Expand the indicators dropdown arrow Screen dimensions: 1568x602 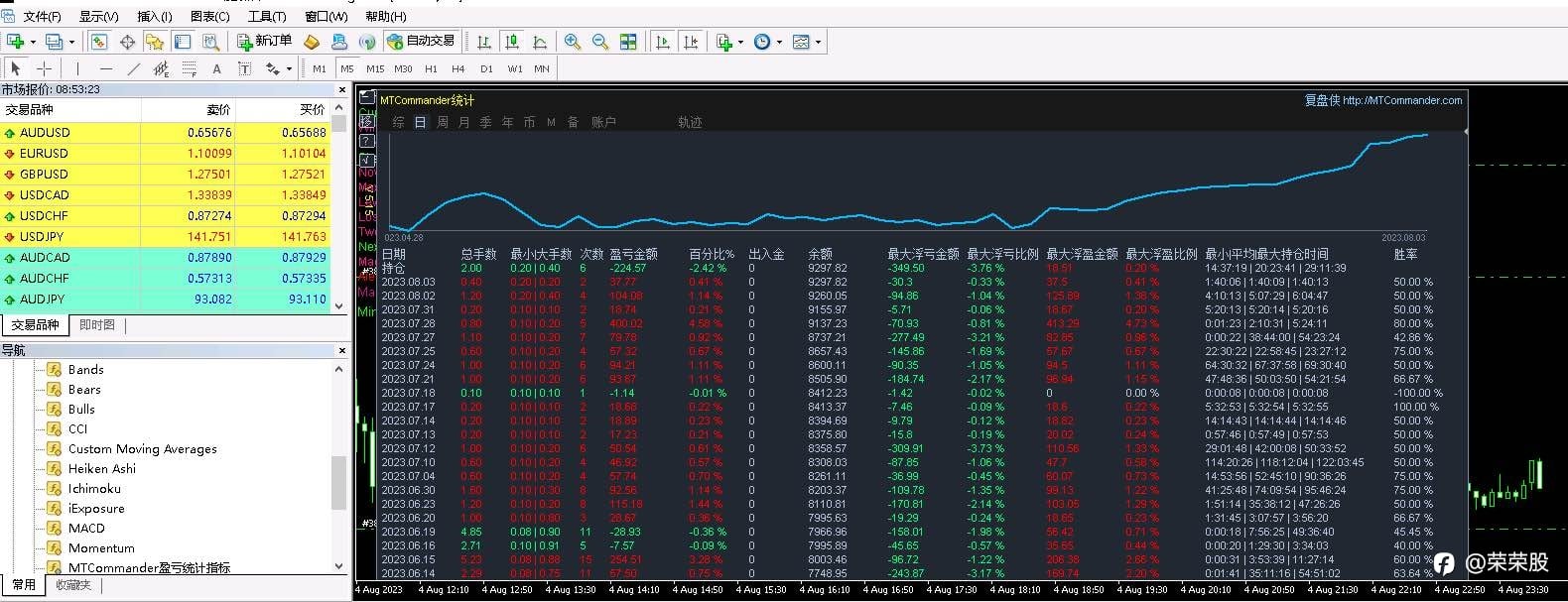pyautogui.click(x=741, y=42)
